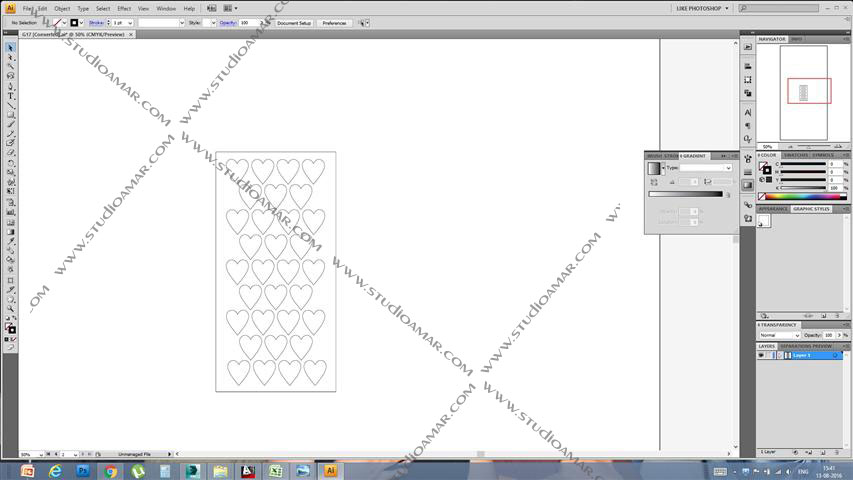
Task: Click the Stroke label in control bar
Action: 96,23
